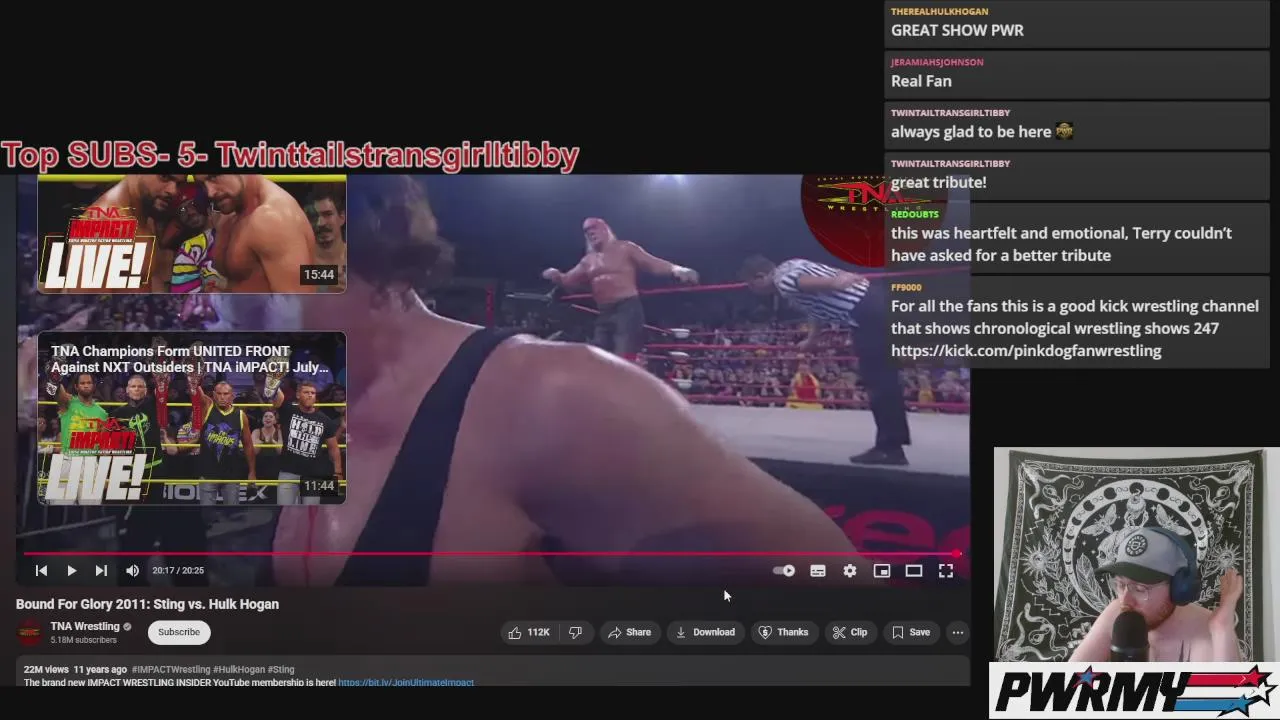Toggle the autoplay switch in player

pos(784,570)
